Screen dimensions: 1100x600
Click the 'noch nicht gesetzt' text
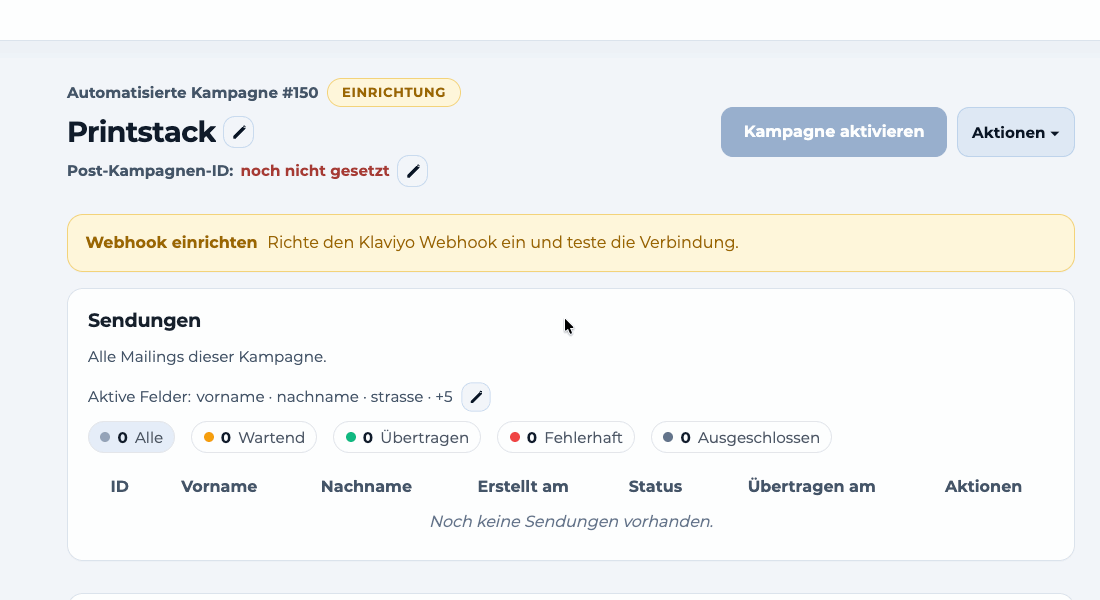(x=315, y=171)
